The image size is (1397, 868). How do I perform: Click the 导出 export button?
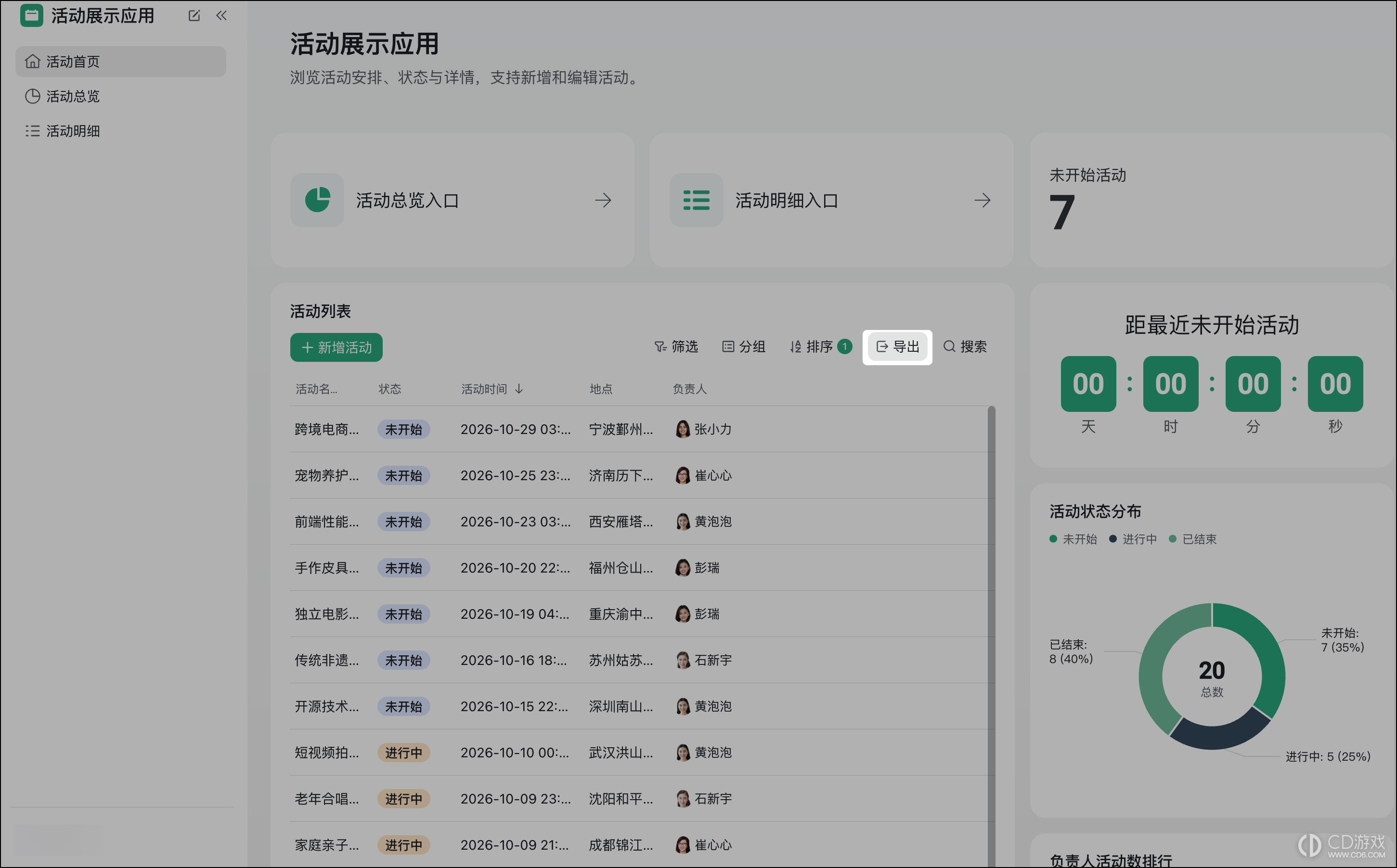coord(897,347)
